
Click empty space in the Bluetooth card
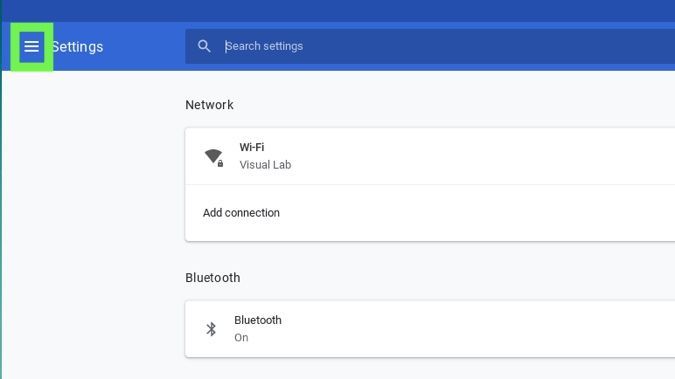(474, 329)
